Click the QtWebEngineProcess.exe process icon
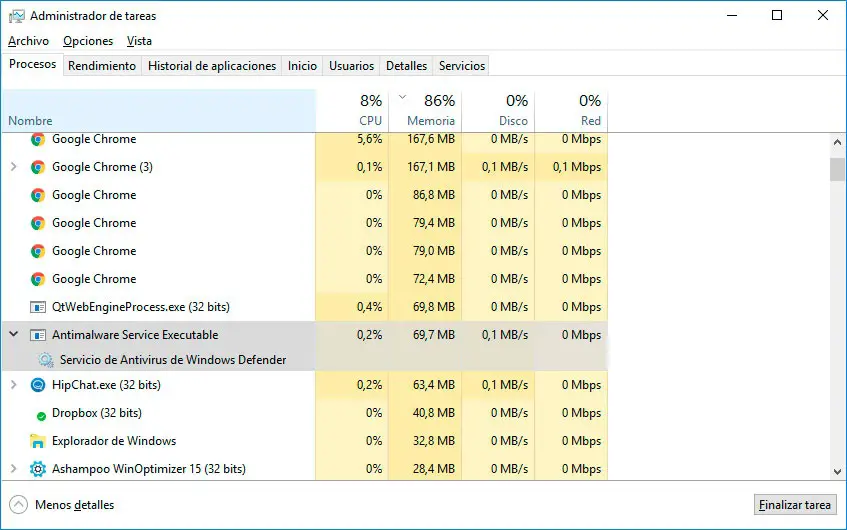 click(x=38, y=307)
